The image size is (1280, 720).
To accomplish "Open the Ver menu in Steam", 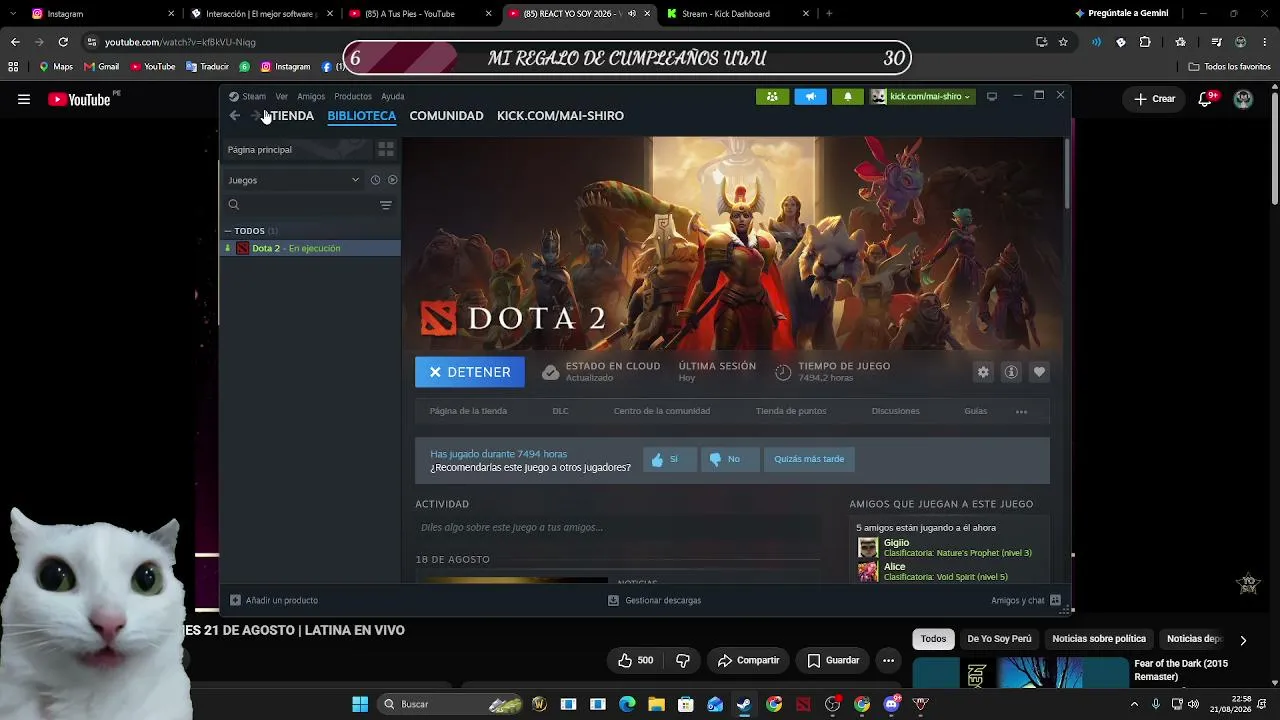I will 281,97.
